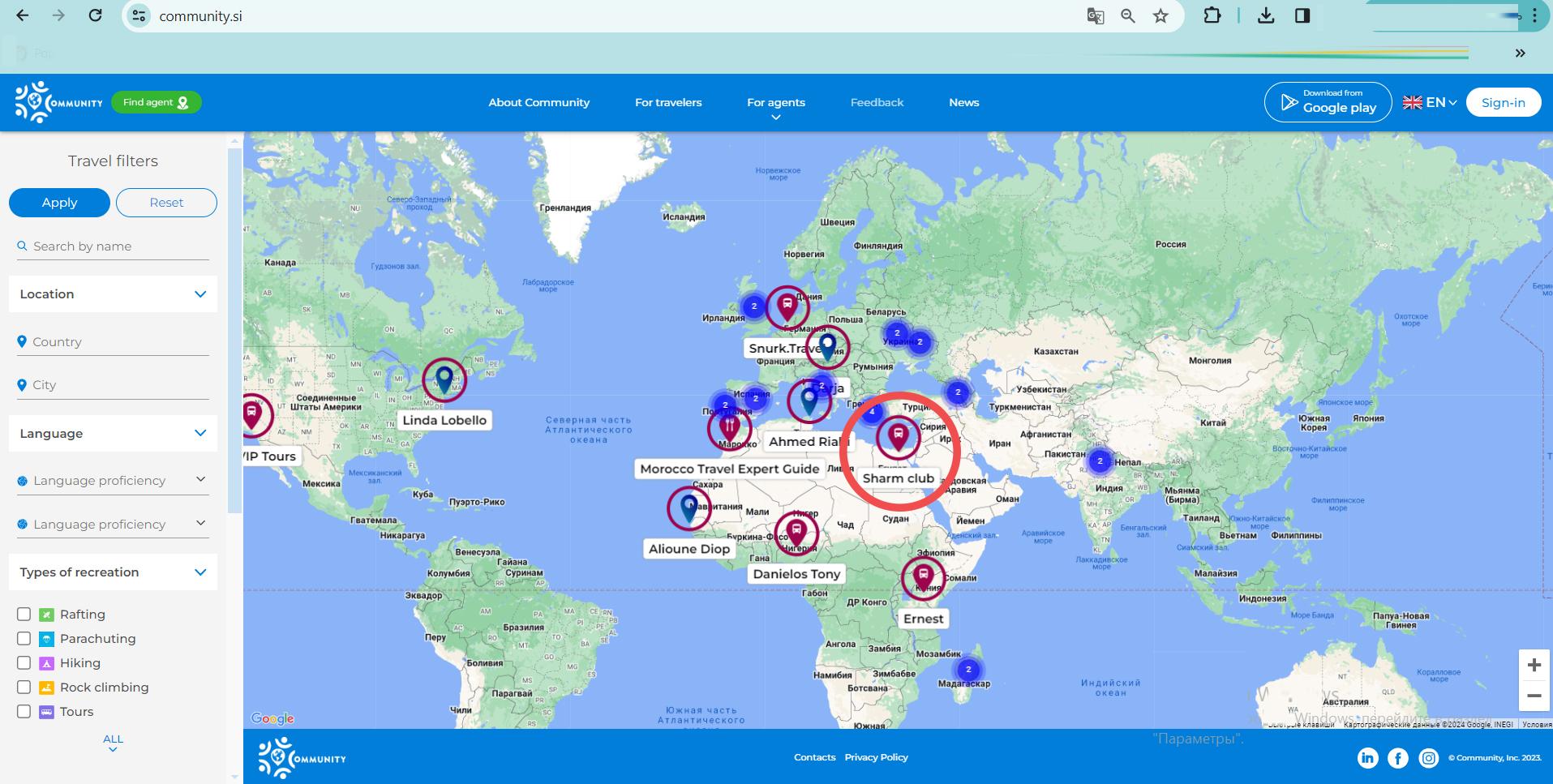Focus the Search by name field

point(113,246)
